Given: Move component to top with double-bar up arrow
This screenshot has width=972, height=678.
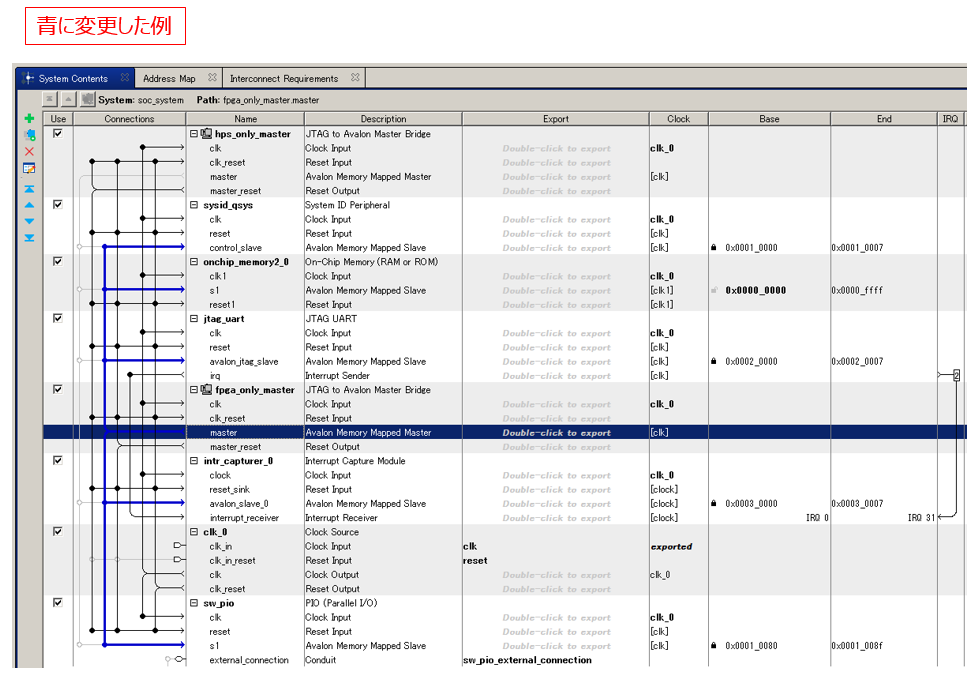Looking at the screenshot, I should pyautogui.click(x=29, y=189).
